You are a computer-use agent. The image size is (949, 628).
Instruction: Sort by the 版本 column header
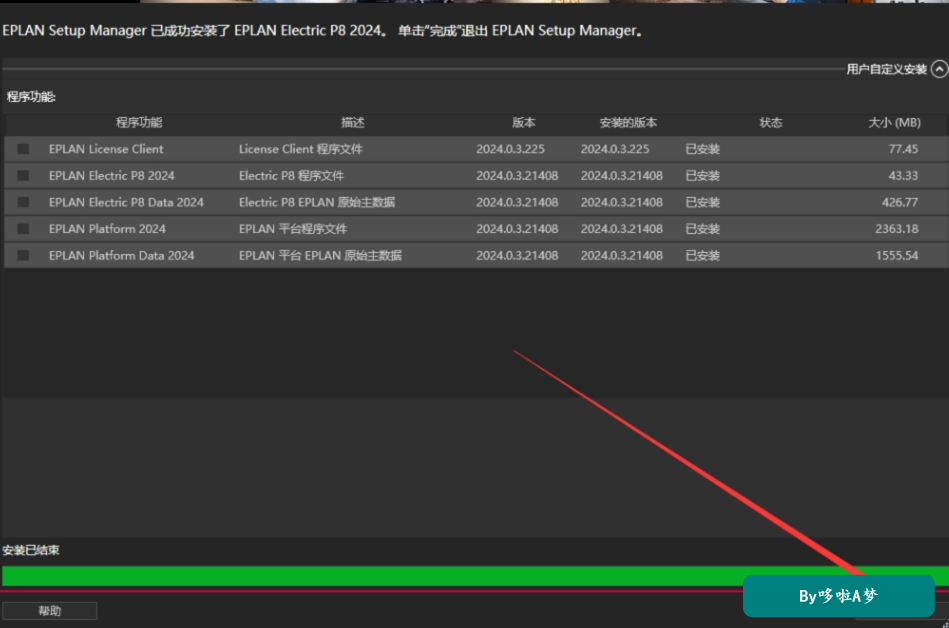(524, 123)
